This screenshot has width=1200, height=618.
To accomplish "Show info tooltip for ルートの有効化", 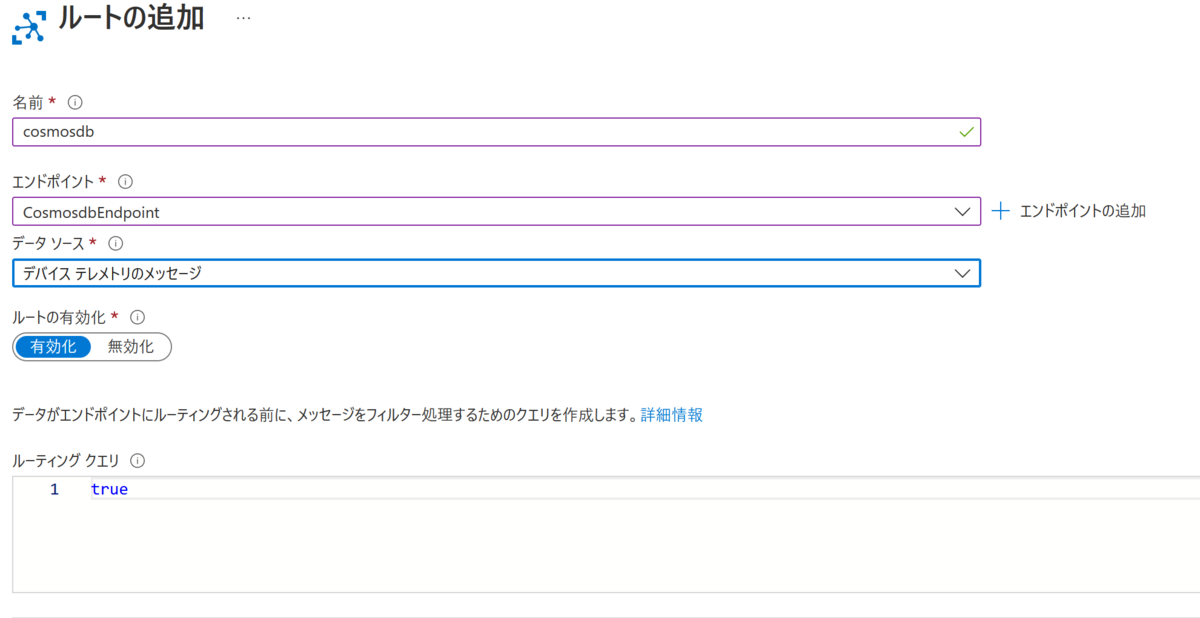I will point(138,317).
